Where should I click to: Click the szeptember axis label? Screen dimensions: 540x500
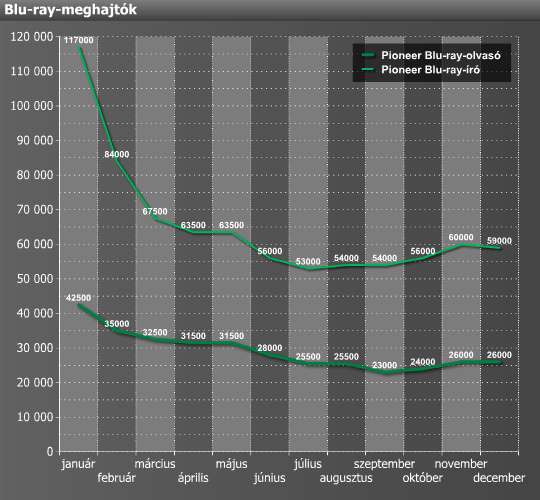(x=384, y=464)
